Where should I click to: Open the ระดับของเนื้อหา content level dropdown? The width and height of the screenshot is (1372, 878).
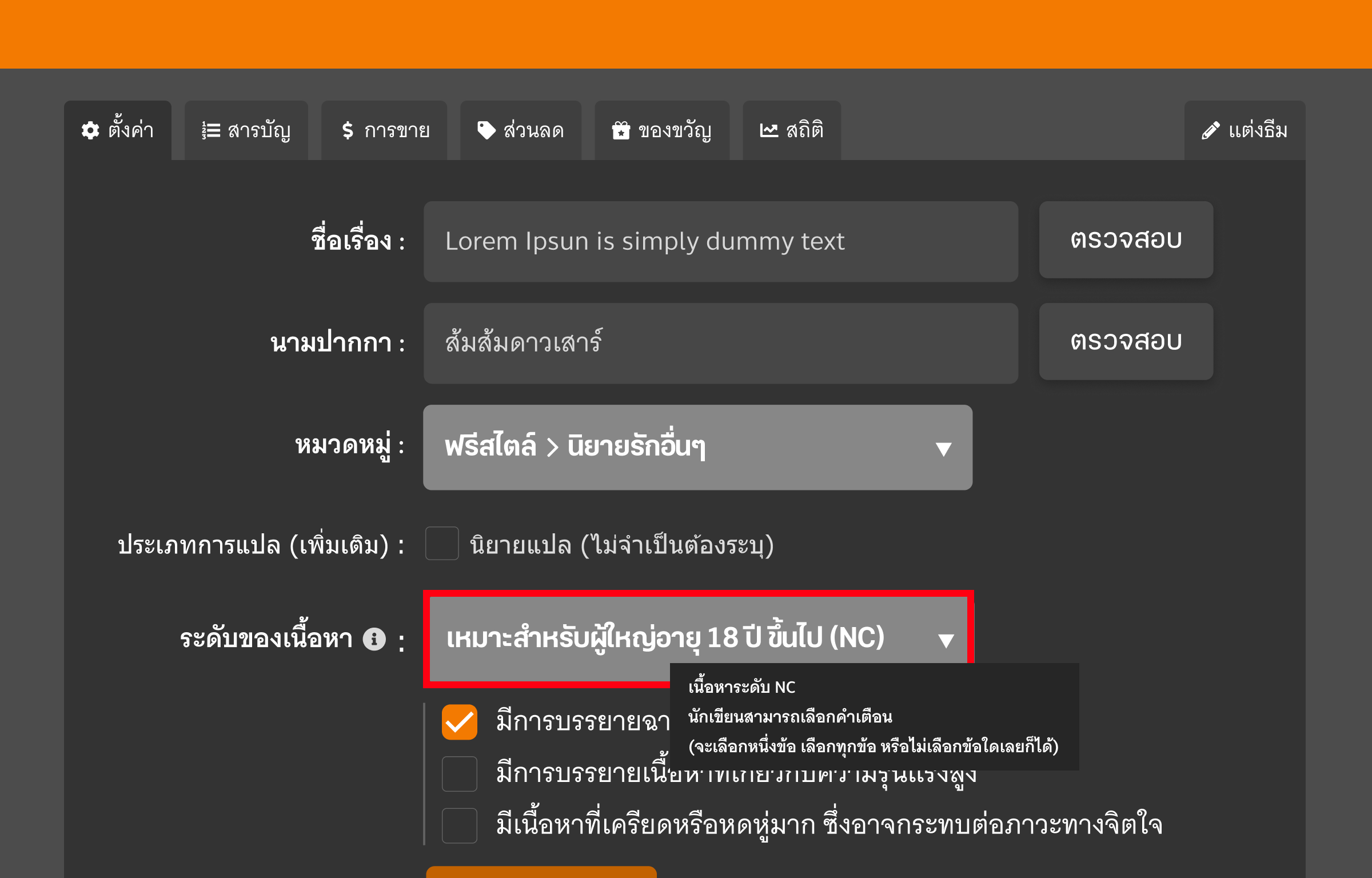[x=697, y=638]
